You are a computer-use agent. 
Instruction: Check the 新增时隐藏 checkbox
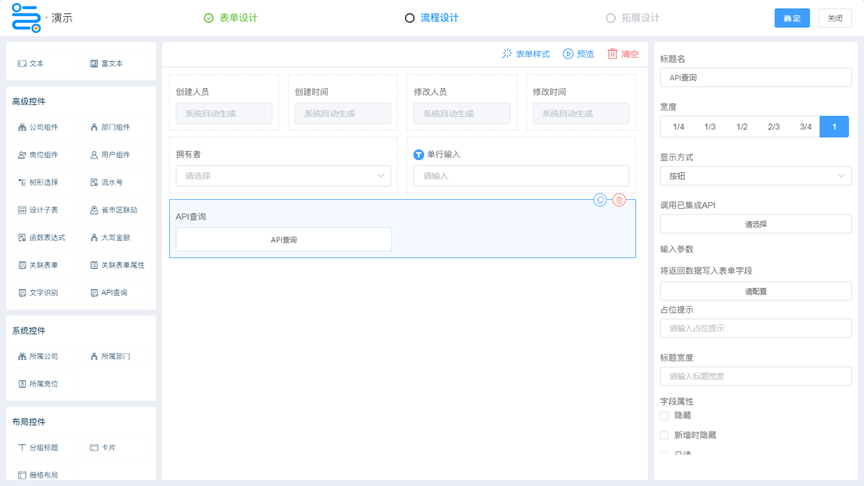click(x=664, y=435)
